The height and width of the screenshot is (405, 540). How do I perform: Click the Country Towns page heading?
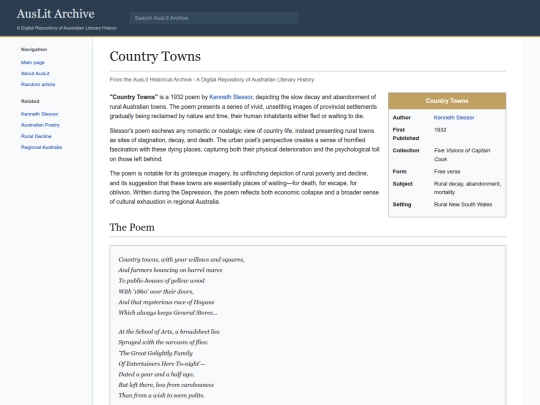pos(155,56)
